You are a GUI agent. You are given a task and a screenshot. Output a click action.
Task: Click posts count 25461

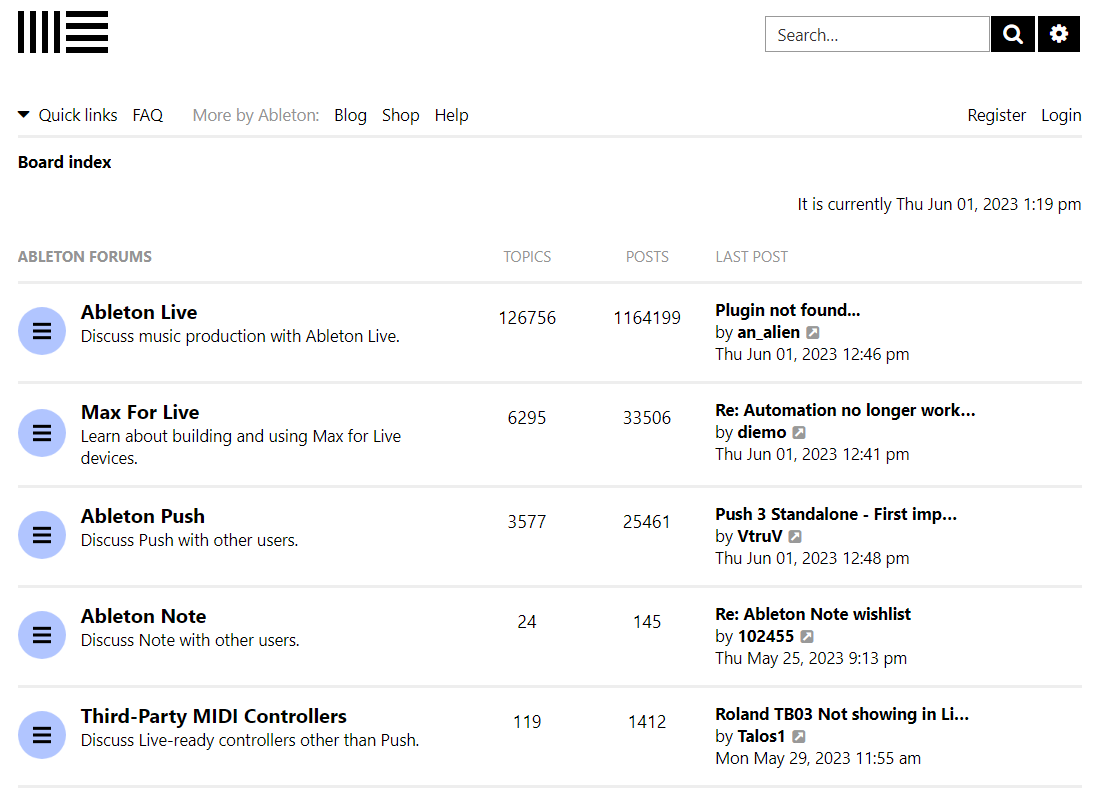pyautogui.click(x=647, y=523)
